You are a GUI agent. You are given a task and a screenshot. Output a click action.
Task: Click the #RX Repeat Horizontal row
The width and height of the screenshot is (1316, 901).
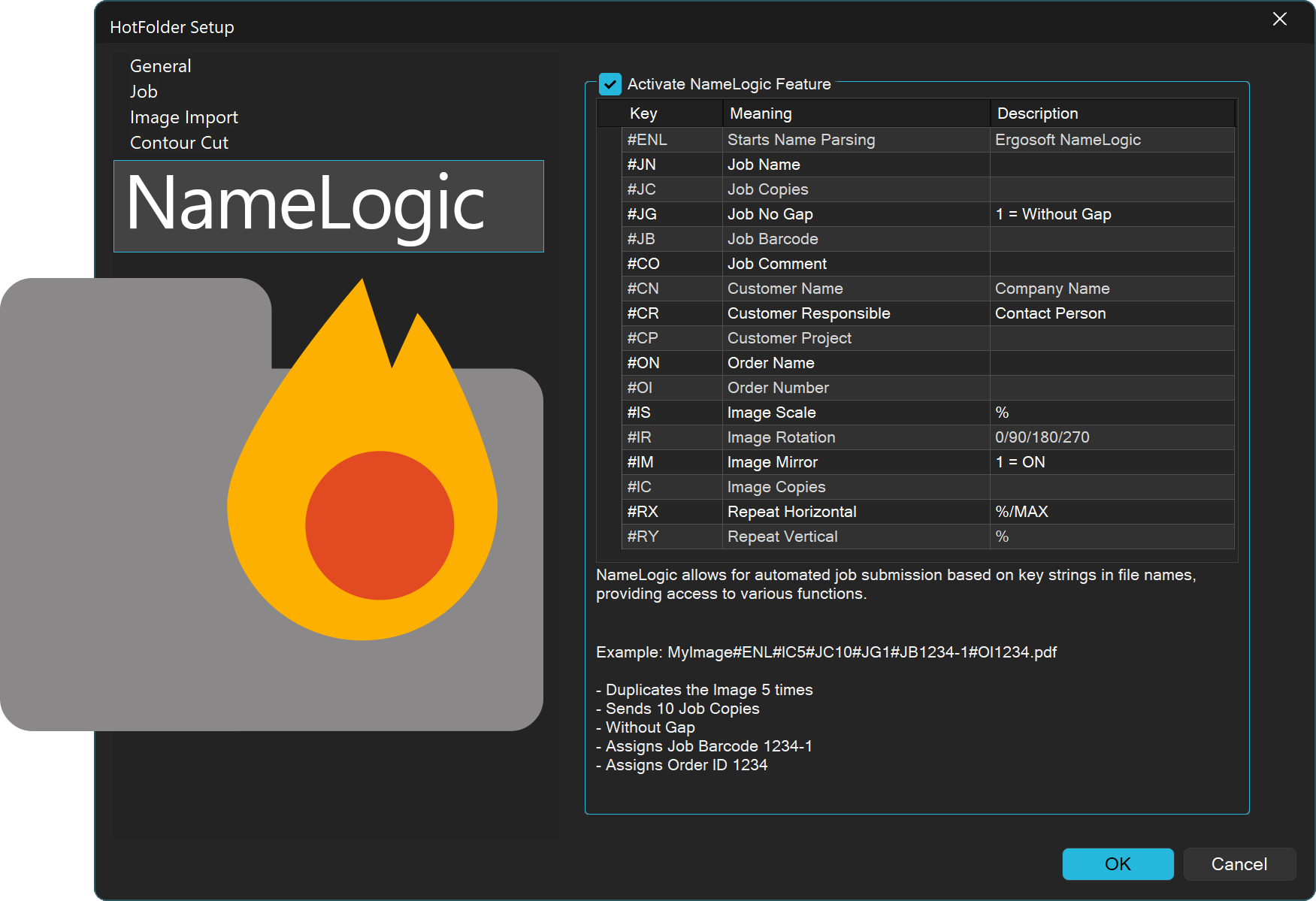(791, 512)
